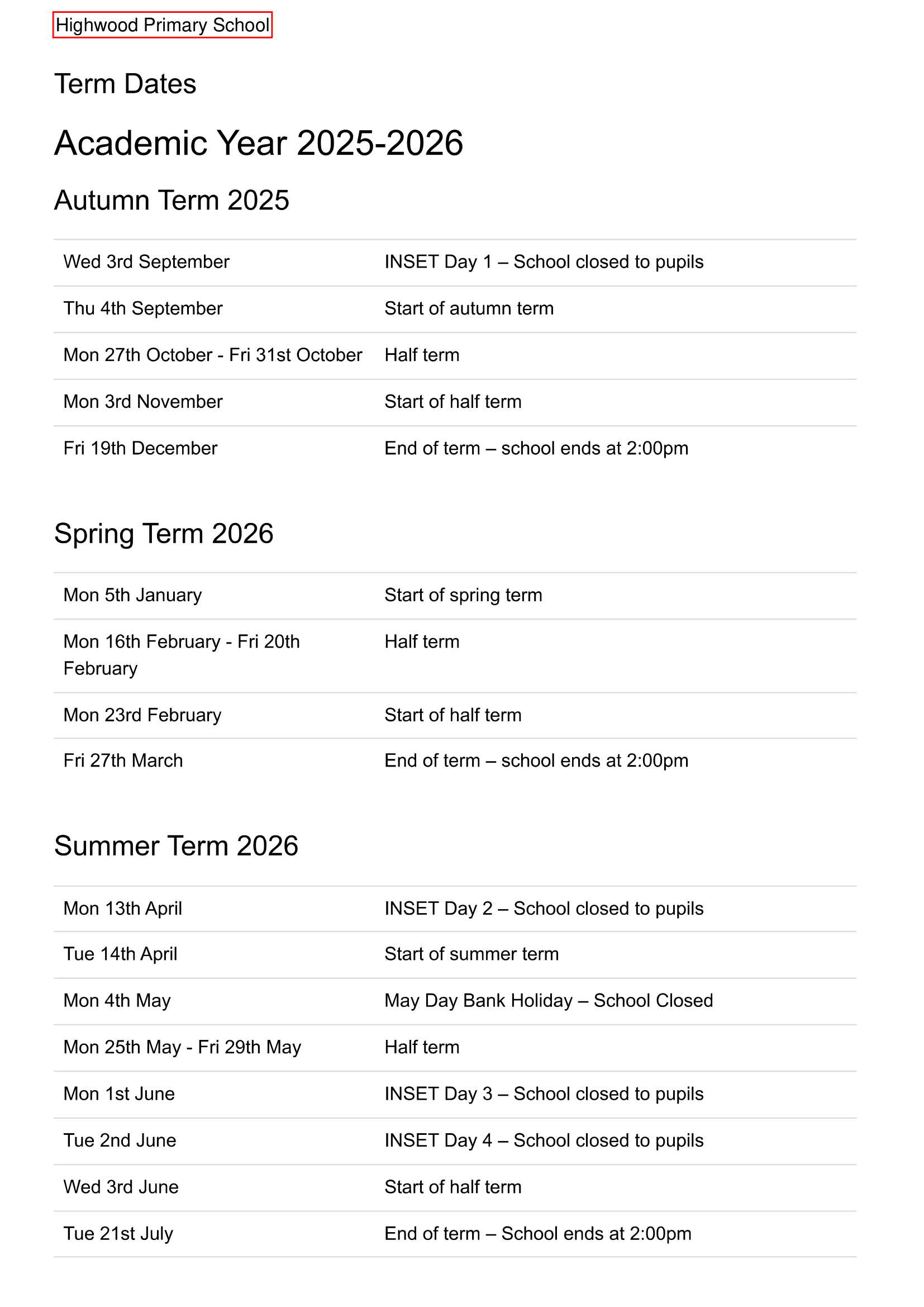
Task: Select Mon 27th October half term dates
Action: click(x=212, y=355)
